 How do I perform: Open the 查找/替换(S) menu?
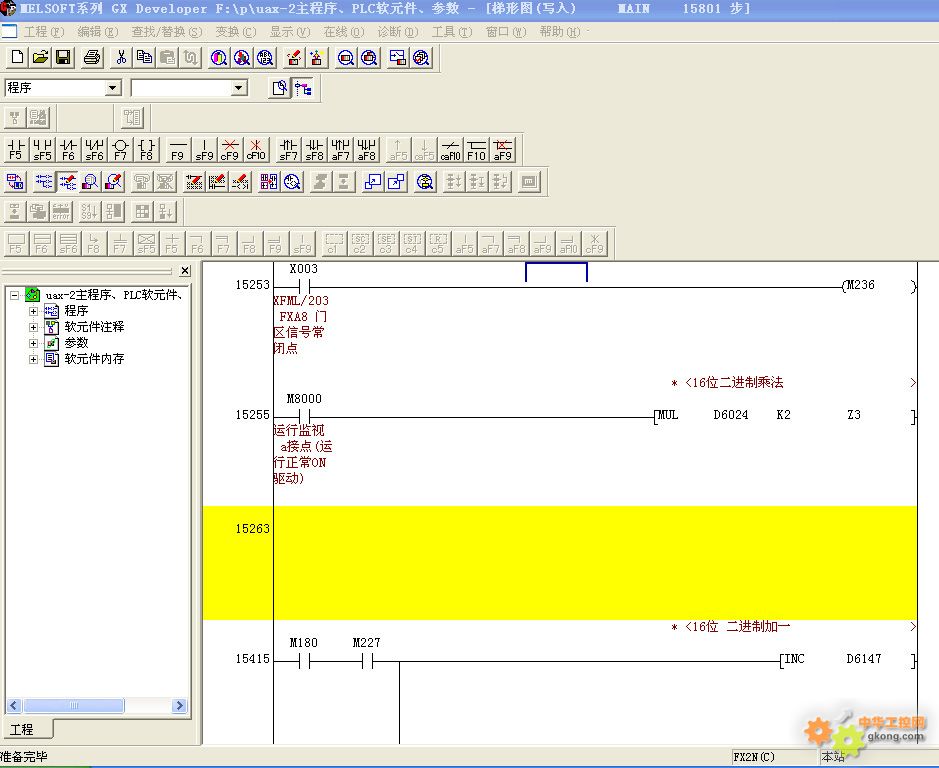pyautogui.click(x=166, y=32)
